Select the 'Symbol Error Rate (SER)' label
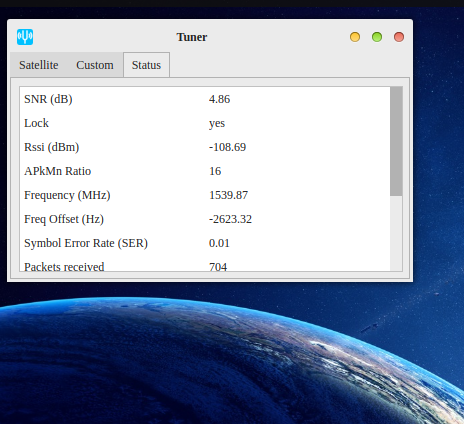Image resolution: width=464 pixels, height=424 pixels. 86,243
